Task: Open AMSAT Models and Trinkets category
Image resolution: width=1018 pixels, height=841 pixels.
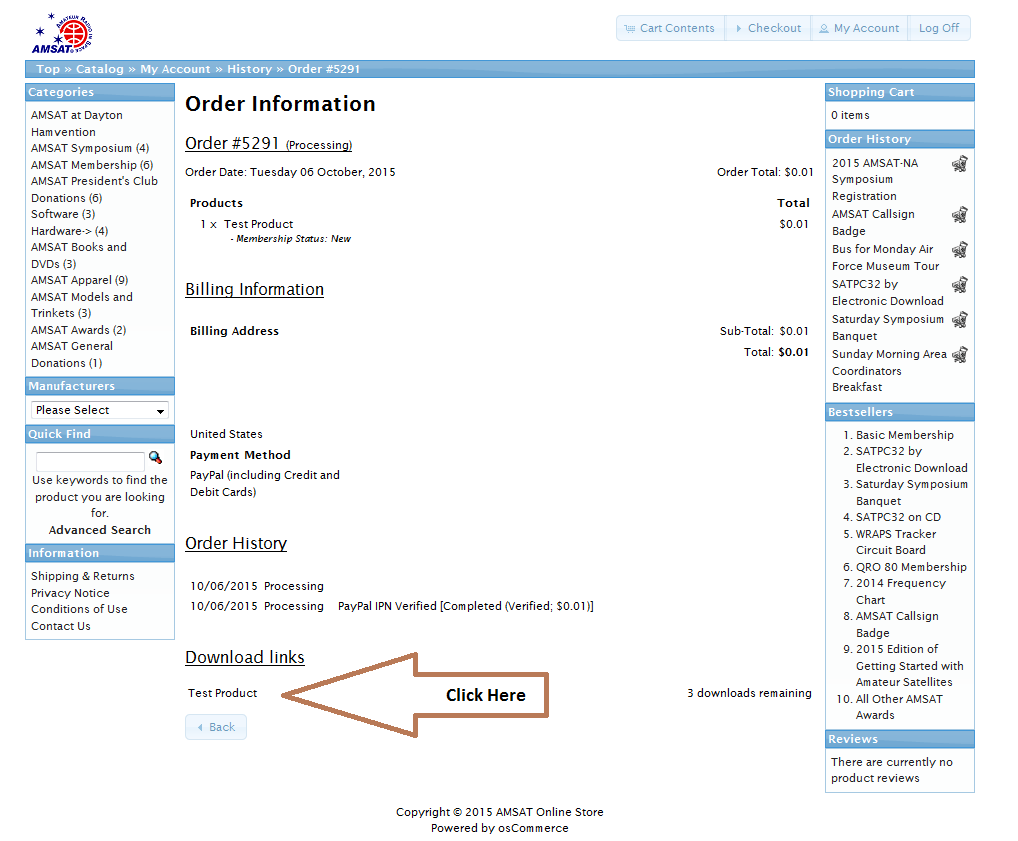Action: [82, 305]
